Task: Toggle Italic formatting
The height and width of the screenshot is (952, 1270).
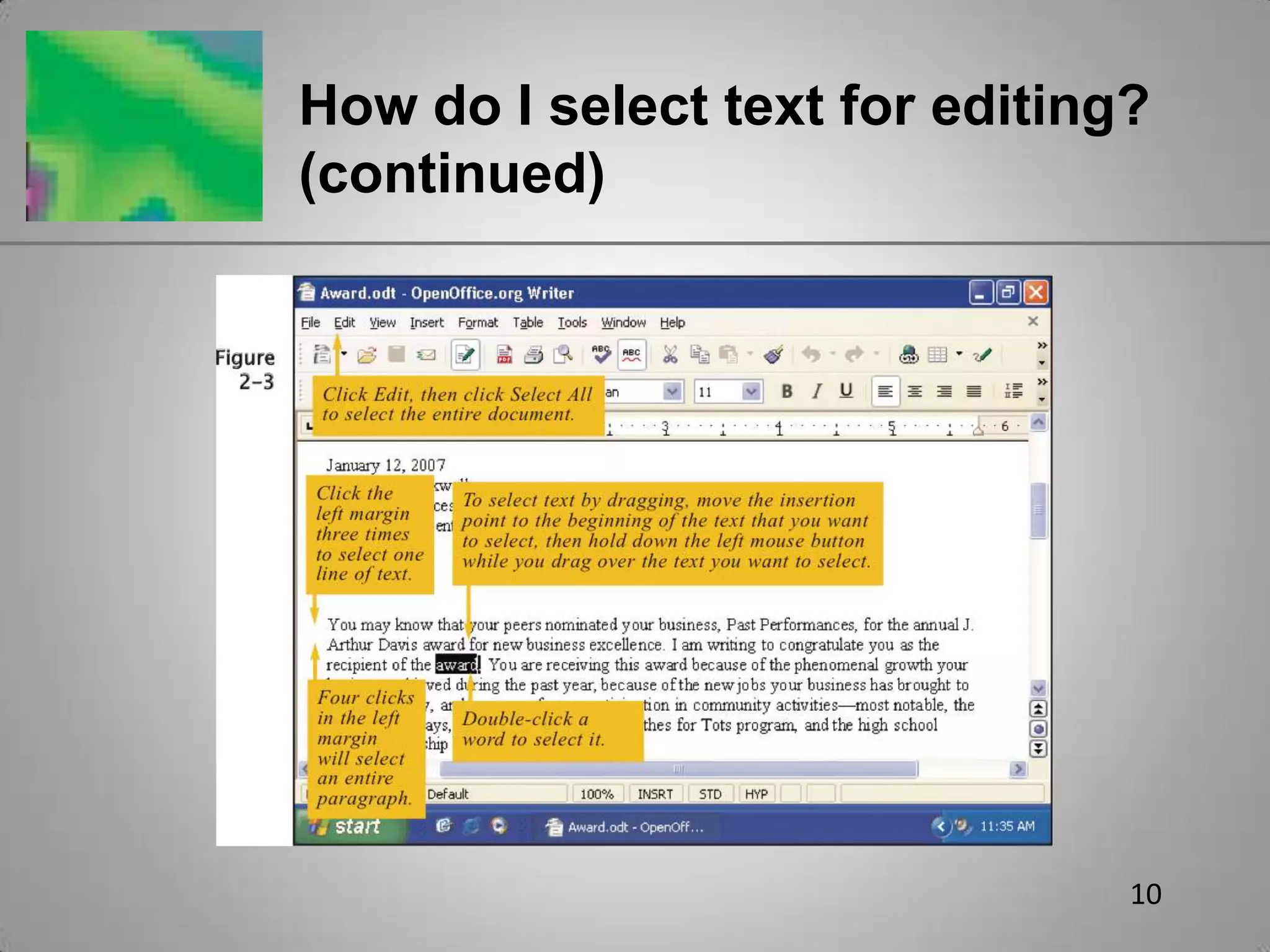Action: (817, 391)
